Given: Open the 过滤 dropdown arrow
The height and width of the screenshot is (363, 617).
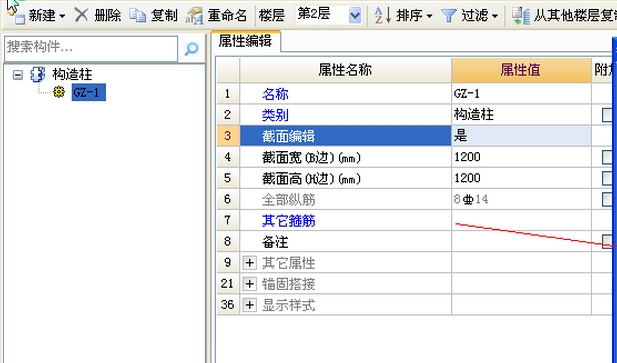Looking at the screenshot, I should click(495, 17).
